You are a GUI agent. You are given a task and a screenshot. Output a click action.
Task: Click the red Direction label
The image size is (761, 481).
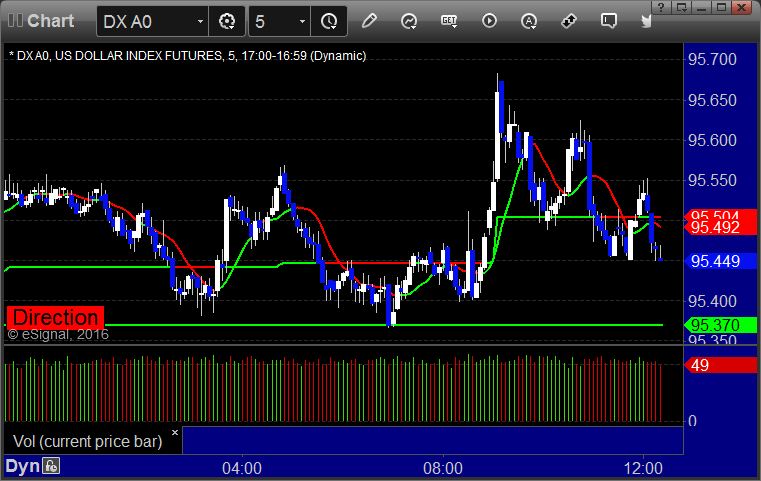[x=55, y=317]
